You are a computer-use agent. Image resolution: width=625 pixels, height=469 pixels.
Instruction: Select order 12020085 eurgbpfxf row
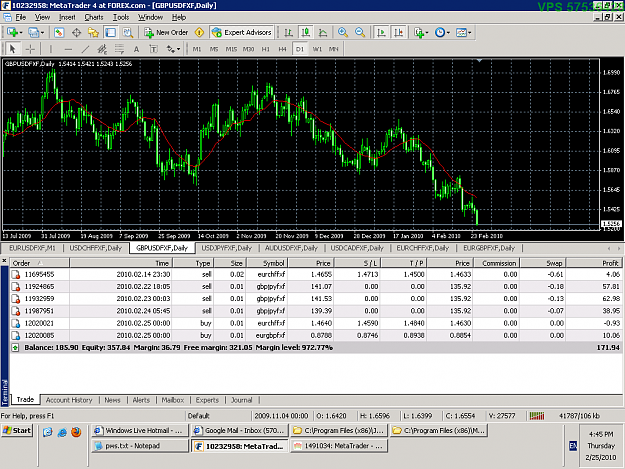pyautogui.click(x=315, y=335)
